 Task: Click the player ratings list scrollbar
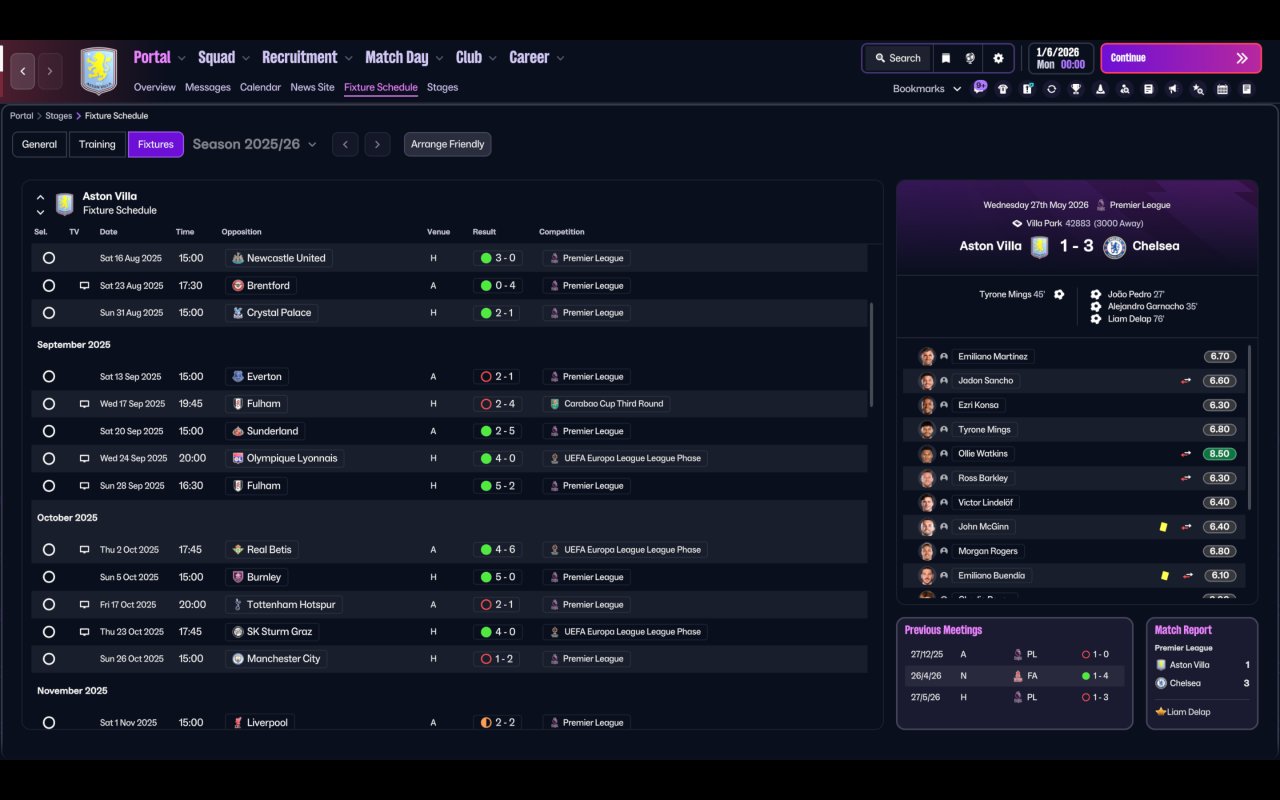click(1250, 427)
